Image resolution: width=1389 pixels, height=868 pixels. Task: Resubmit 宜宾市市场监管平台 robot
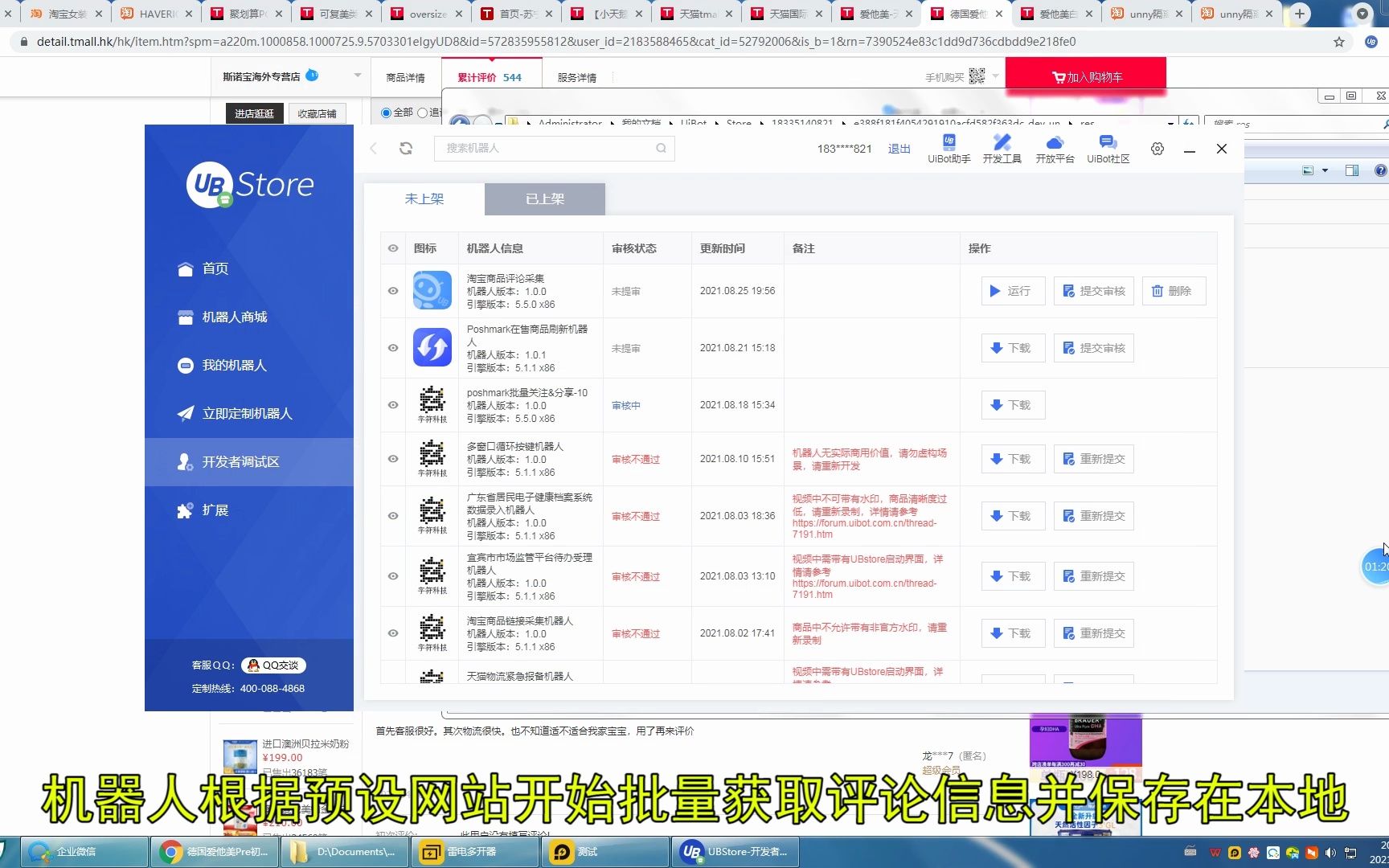[x=1093, y=576]
